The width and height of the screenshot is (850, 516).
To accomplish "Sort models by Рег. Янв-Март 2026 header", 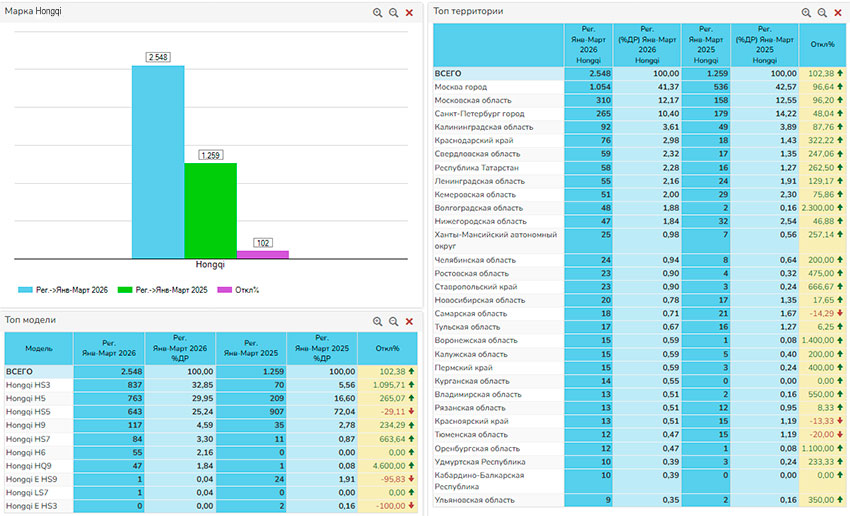I will pyautogui.click(x=108, y=349).
